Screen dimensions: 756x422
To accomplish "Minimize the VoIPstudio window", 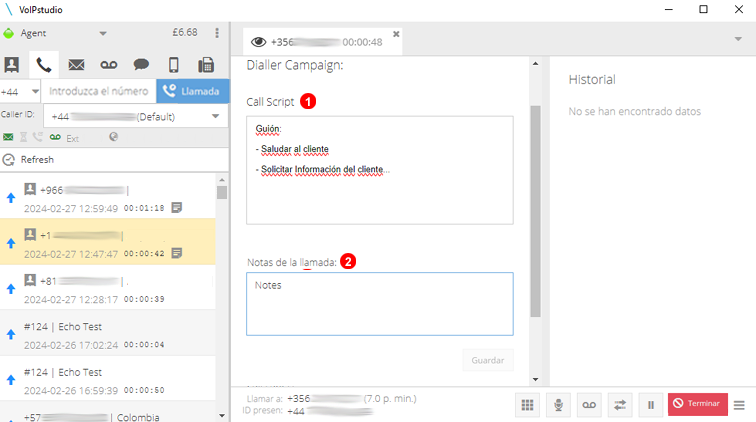I will 668,9.
